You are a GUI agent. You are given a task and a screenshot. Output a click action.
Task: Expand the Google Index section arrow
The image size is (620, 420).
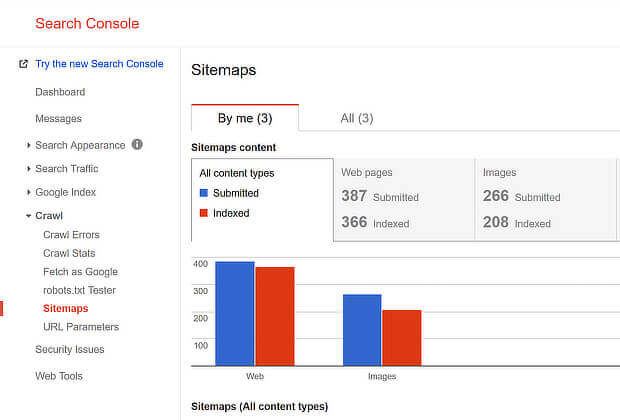[x=28, y=192]
